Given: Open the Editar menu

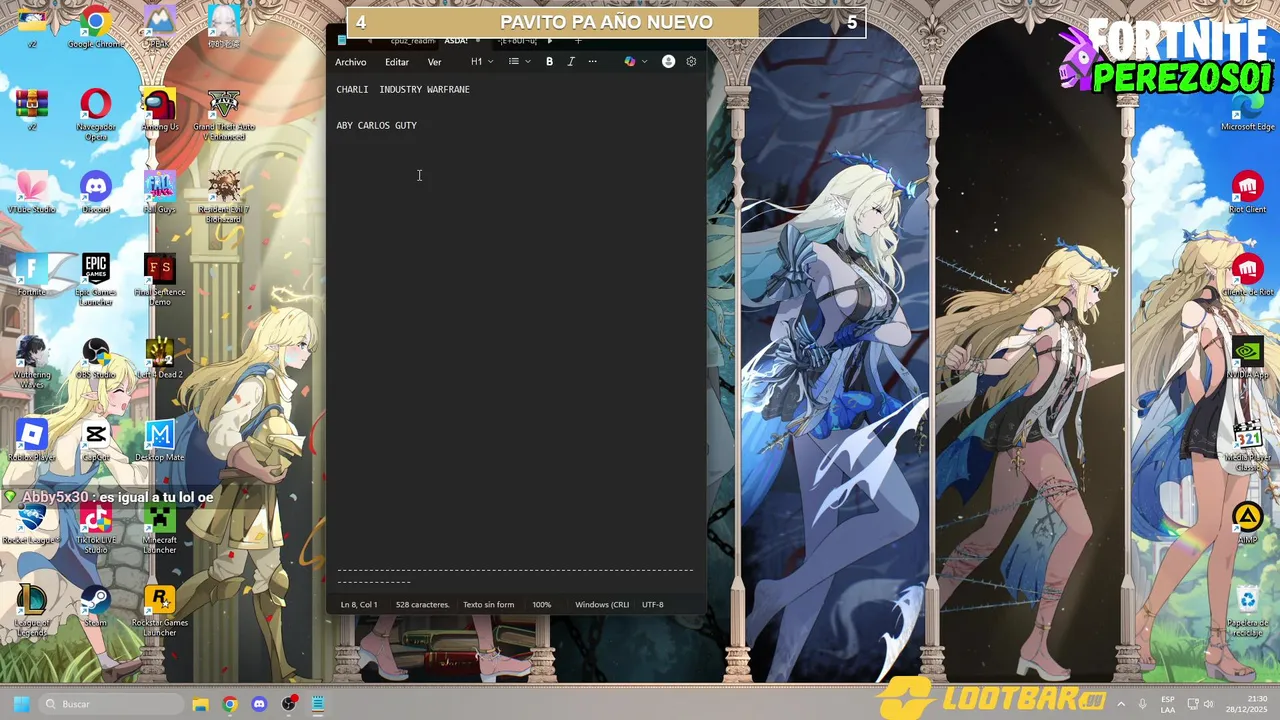Looking at the screenshot, I should pos(397,62).
